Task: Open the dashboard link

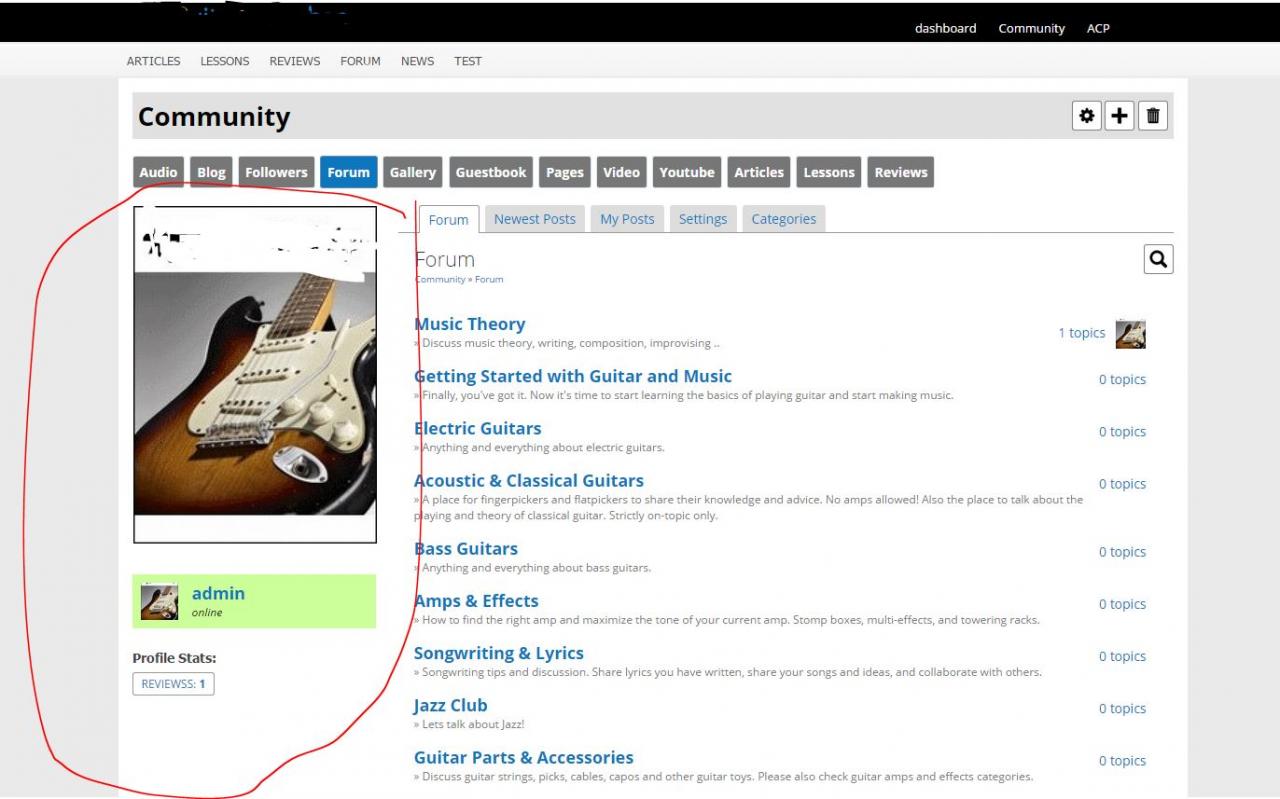Action: (945, 28)
